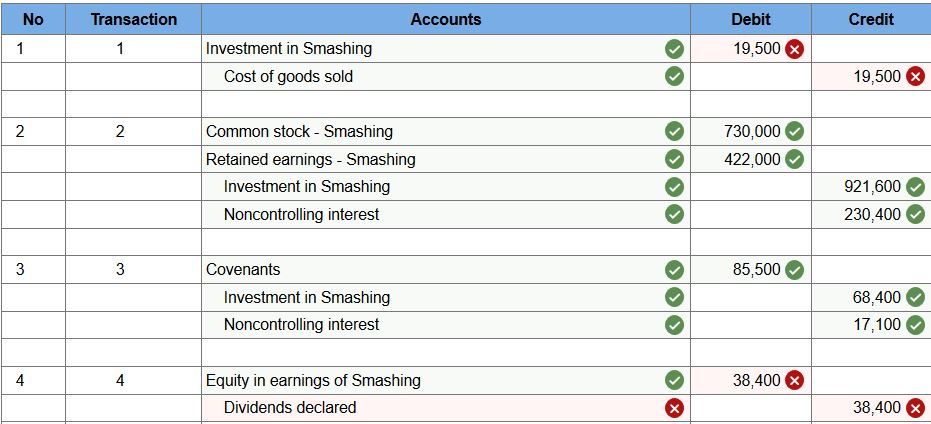Click the 230,400 credit amount field
The image size is (931, 424).
tap(871, 214)
